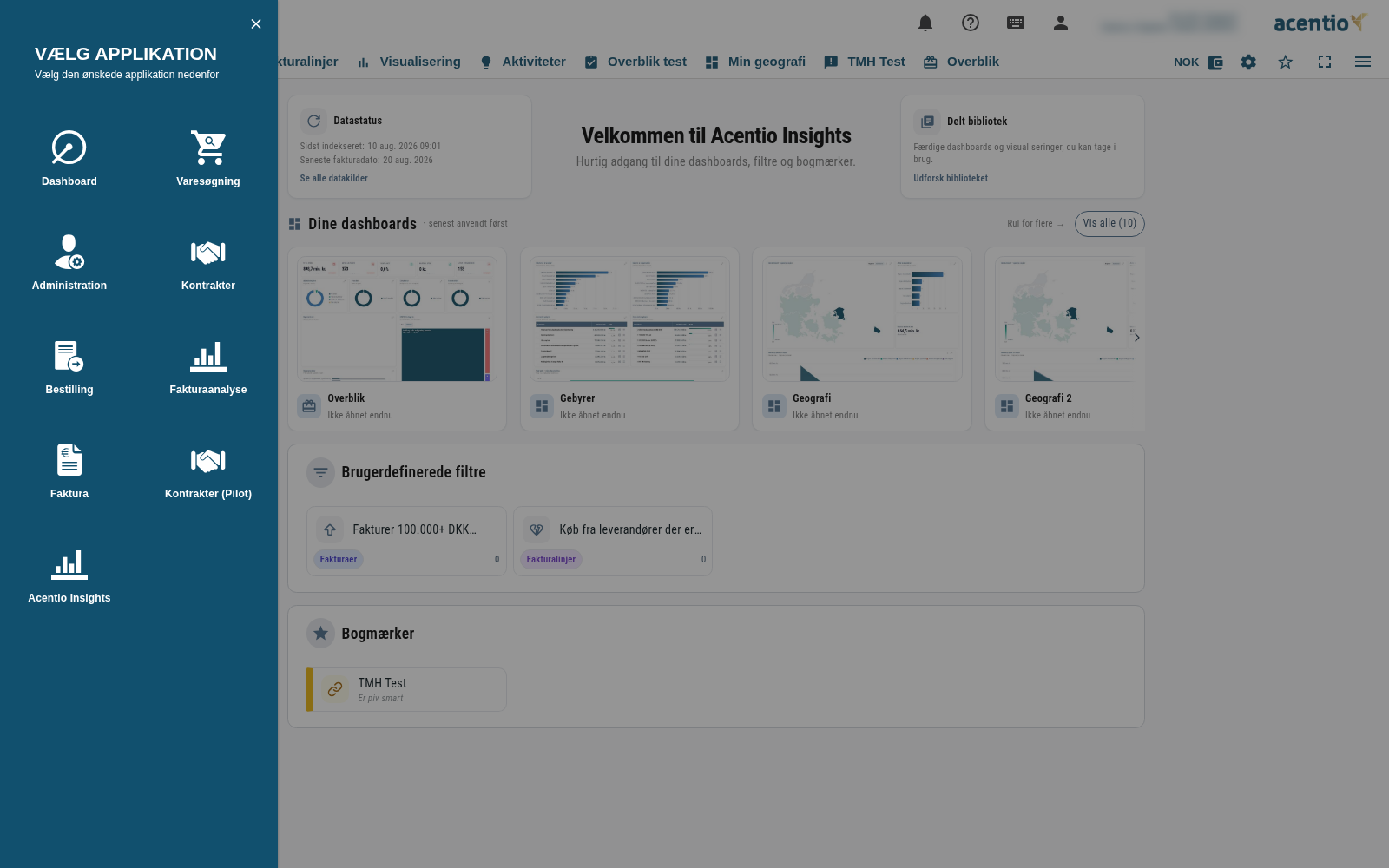Switch to the Aktiviteter tab
This screenshot has height=868, width=1389.
pyautogui.click(x=523, y=62)
